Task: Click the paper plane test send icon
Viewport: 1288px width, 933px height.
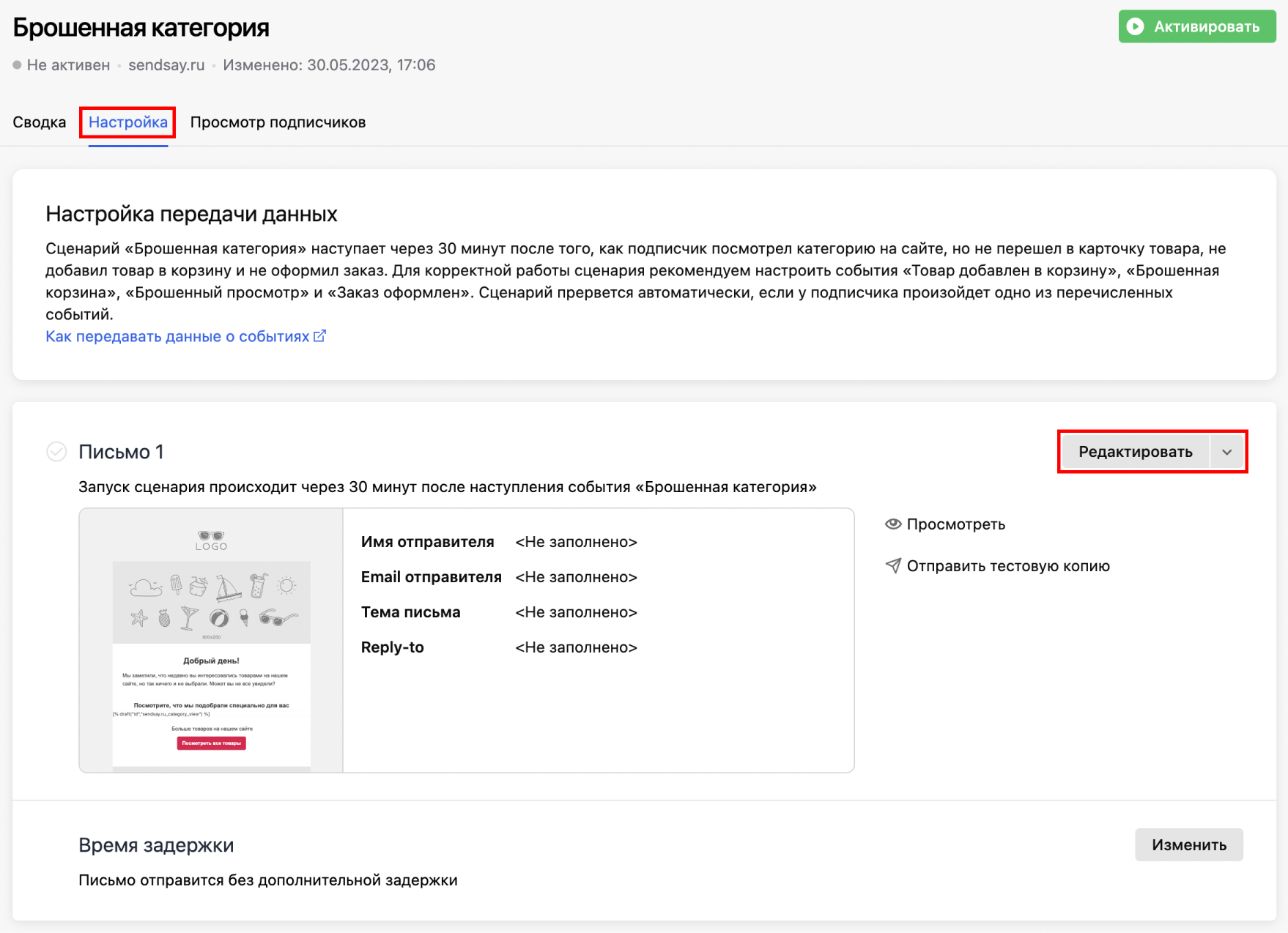Action: point(892,566)
